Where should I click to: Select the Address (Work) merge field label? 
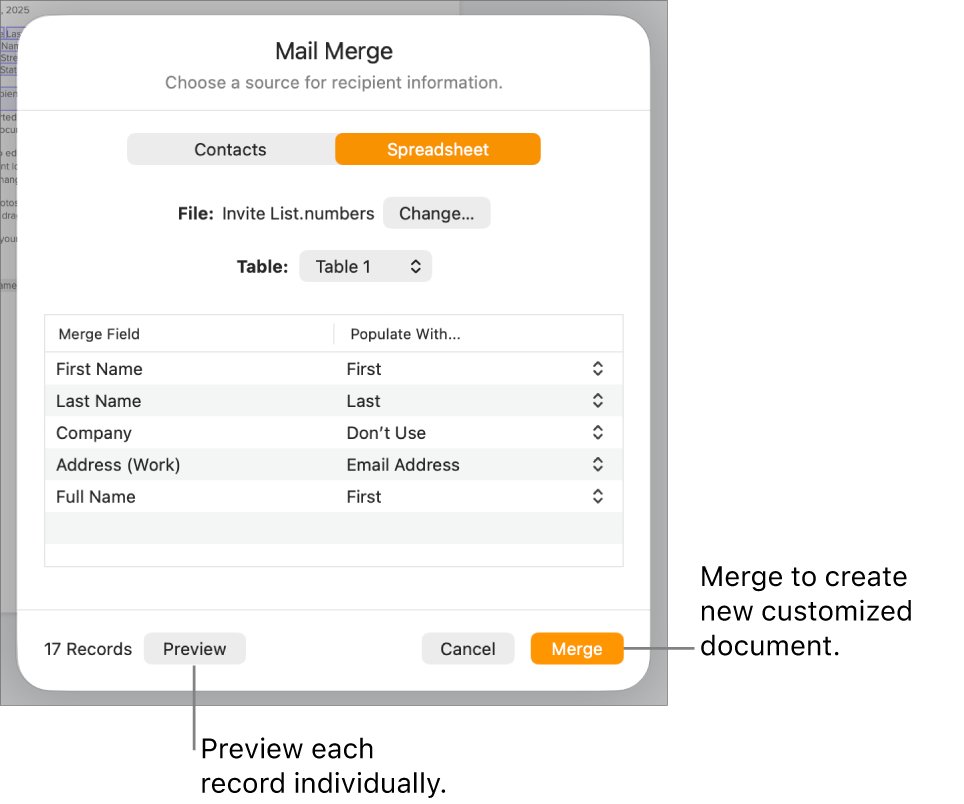[x=118, y=465]
